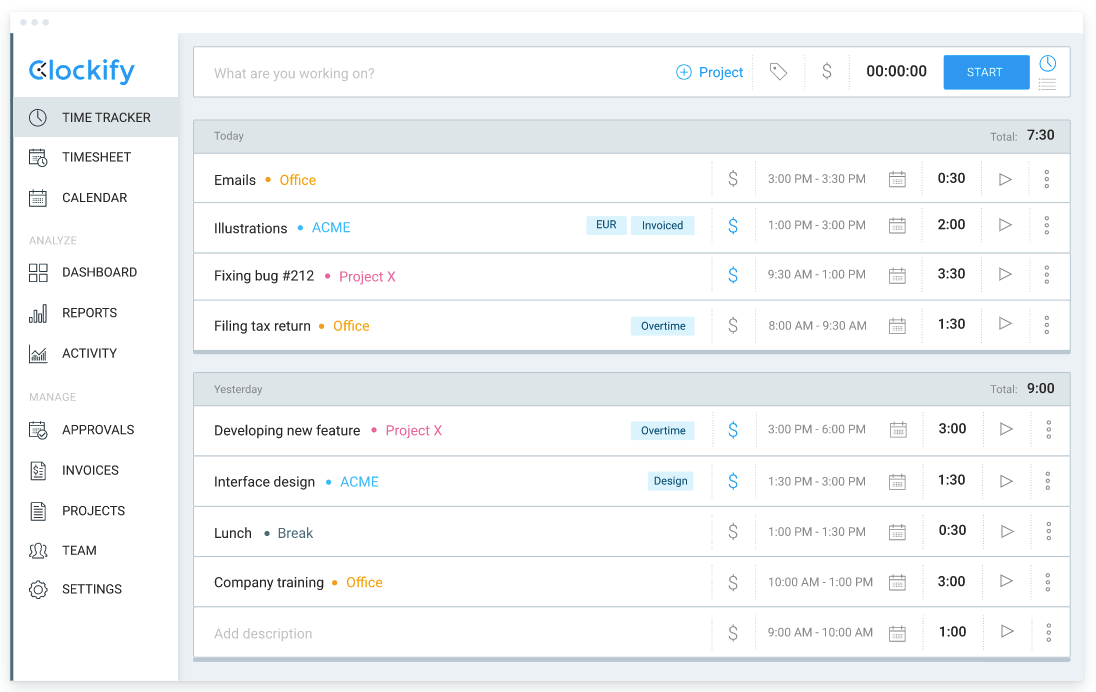The height and width of the screenshot is (692, 1096).
Task: Resume timer for Fixing bug #212
Action: click(1005, 275)
